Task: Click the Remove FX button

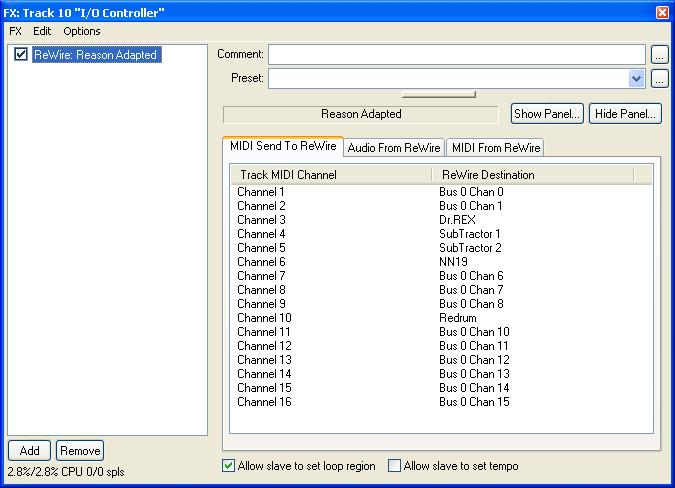Action: pos(80,451)
